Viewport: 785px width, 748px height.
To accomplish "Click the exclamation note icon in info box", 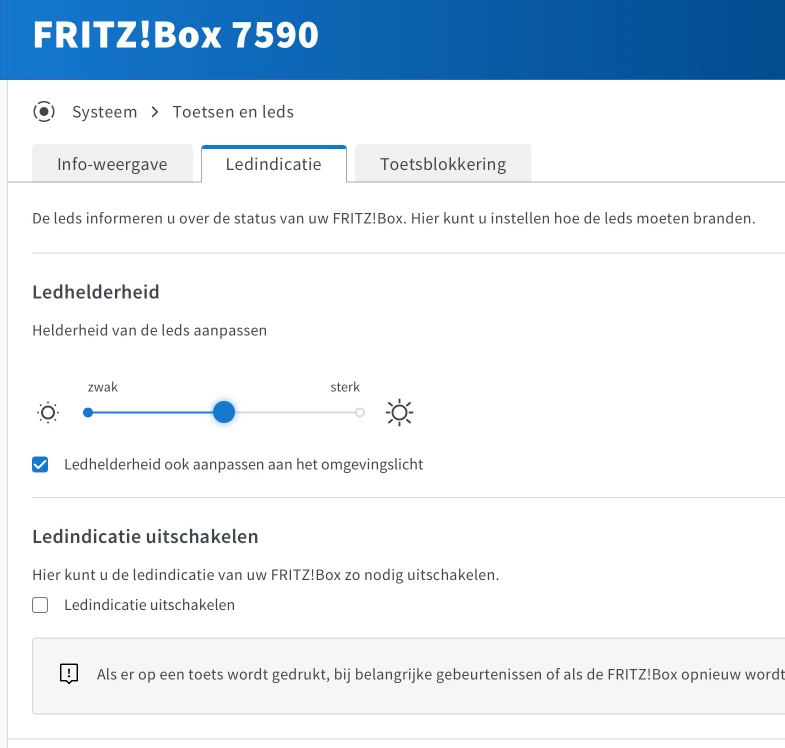I will (x=69, y=674).
